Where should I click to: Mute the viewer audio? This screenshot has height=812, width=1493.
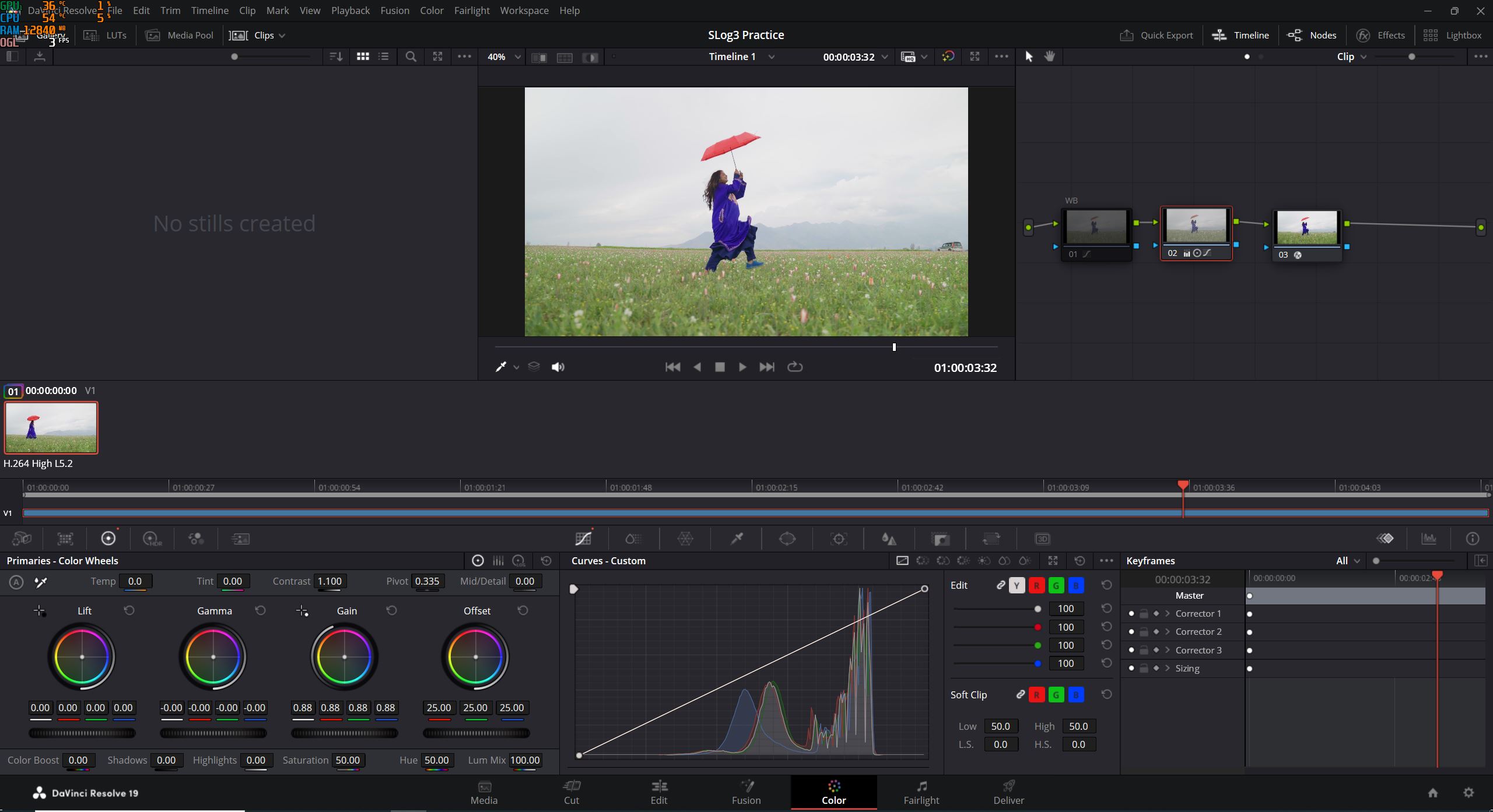pyautogui.click(x=558, y=367)
